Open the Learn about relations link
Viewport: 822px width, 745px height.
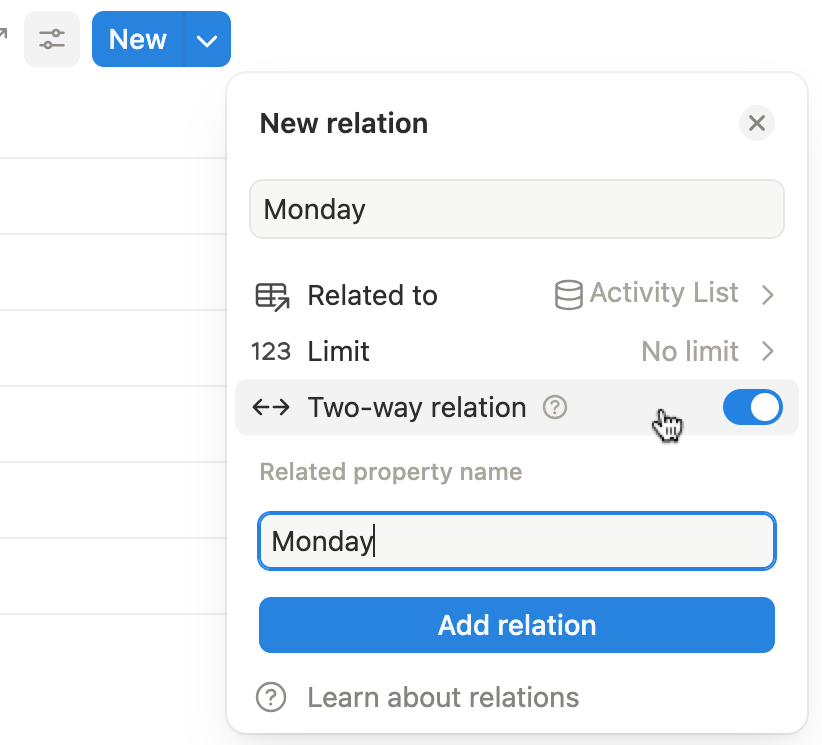(443, 697)
